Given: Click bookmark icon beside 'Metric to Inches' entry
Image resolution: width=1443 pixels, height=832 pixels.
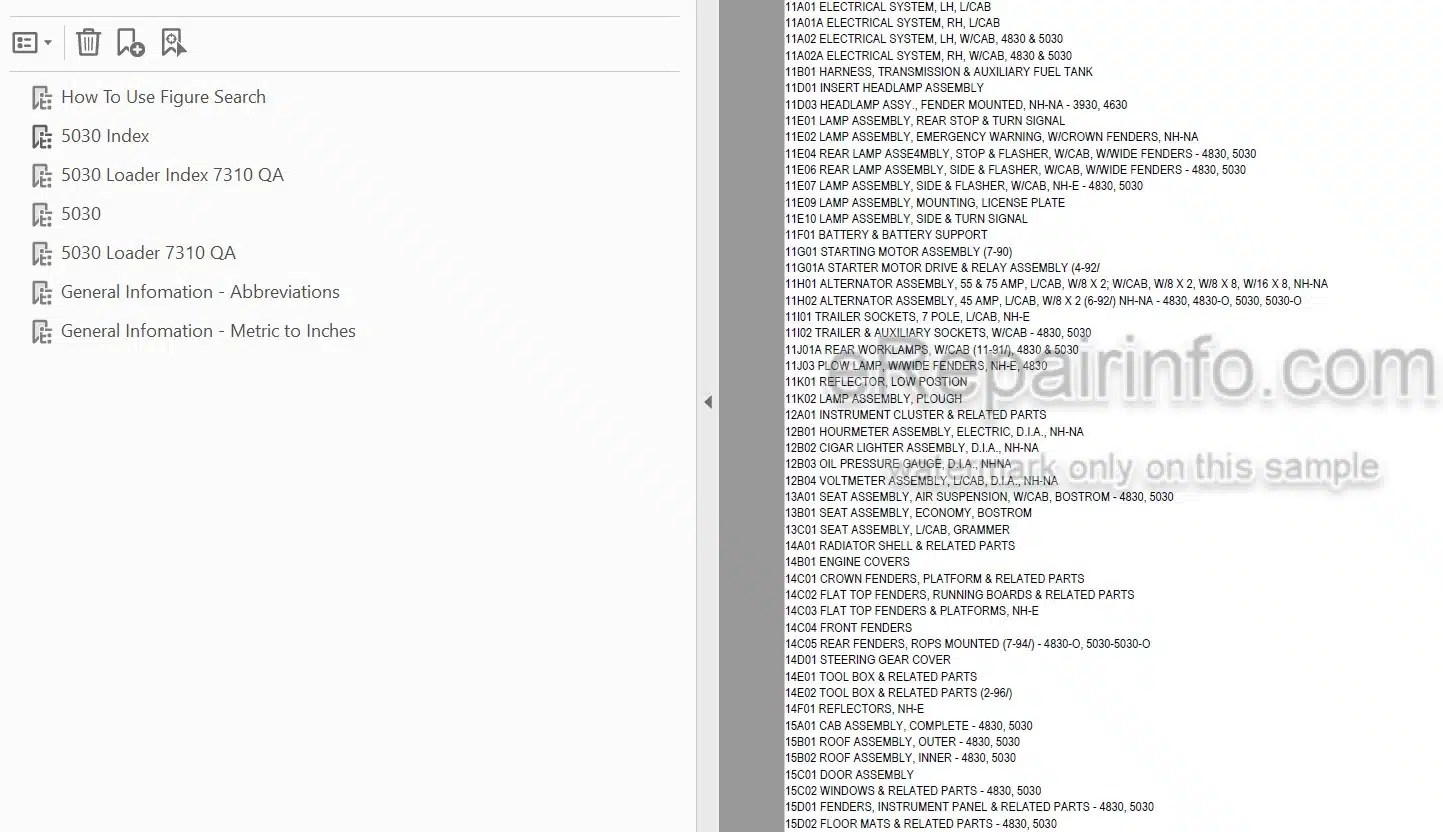Looking at the screenshot, I should coord(42,332).
